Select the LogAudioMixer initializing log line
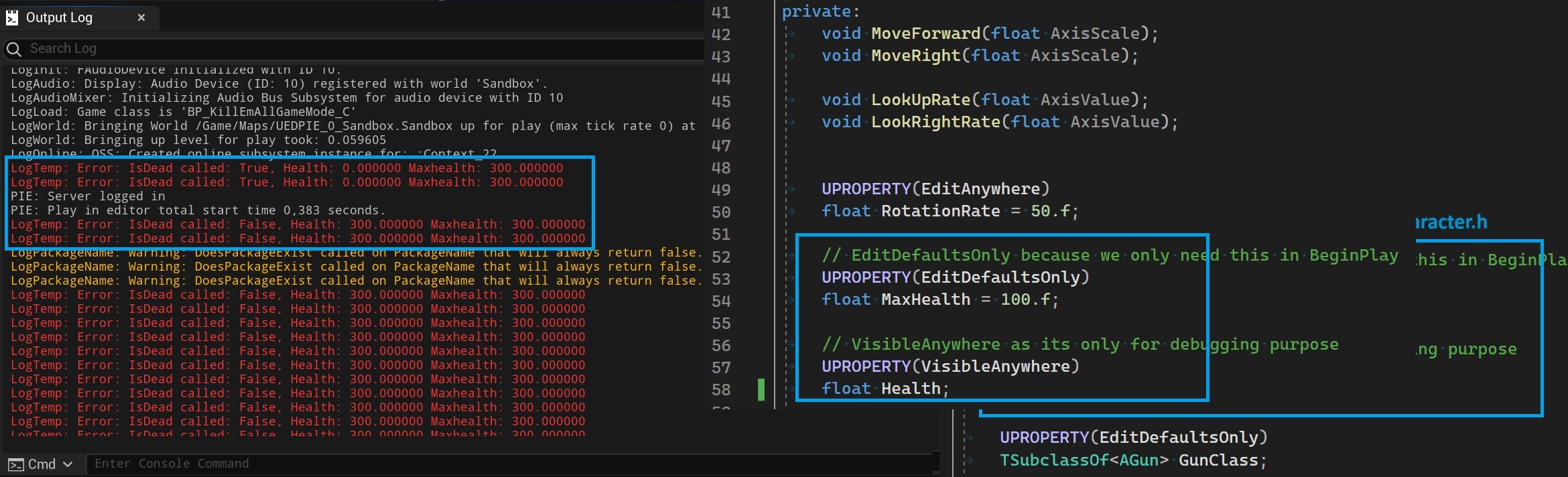 [286, 98]
